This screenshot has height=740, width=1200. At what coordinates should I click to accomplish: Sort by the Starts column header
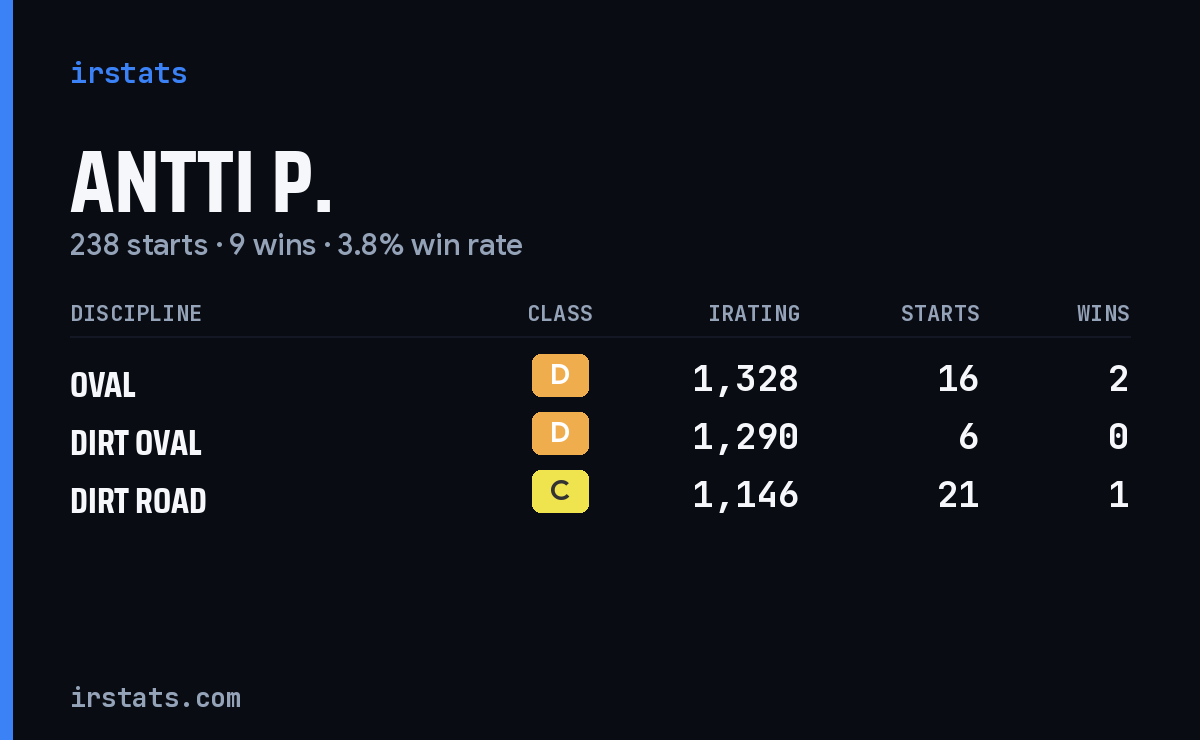(x=940, y=314)
